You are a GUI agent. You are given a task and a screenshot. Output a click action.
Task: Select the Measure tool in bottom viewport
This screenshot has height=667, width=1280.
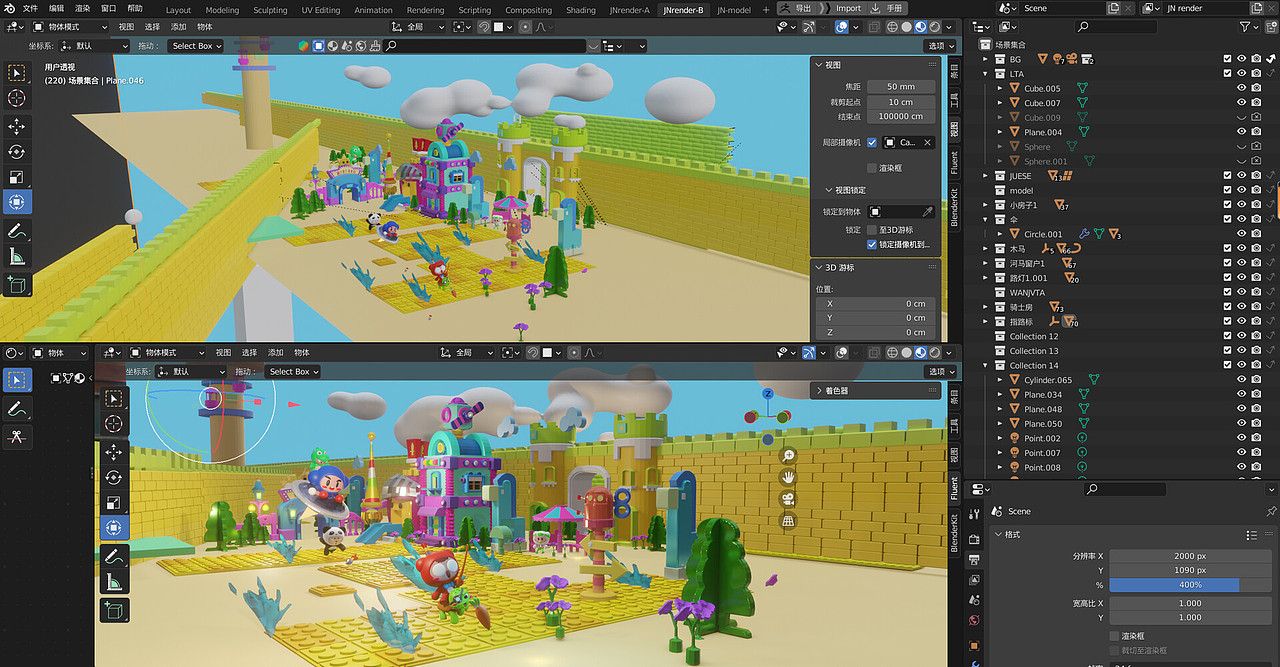click(x=114, y=583)
